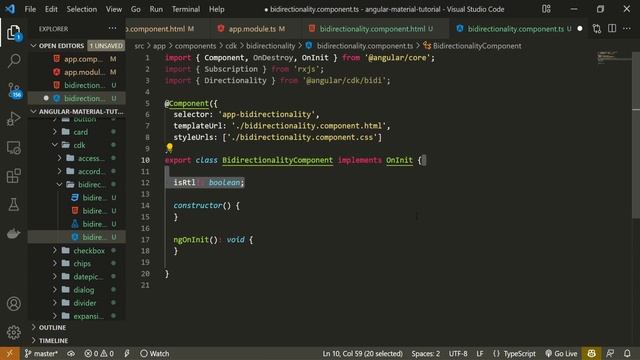This screenshot has height=360, width=640.
Task: Click Ln 10, Col 59 cursor position
Action: pyautogui.click(x=362, y=353)
